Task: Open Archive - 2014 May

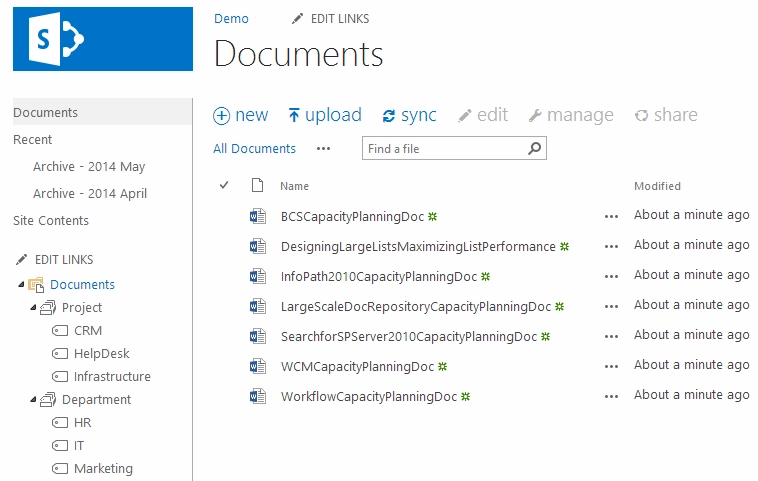Action: click(x=89, y=167)
